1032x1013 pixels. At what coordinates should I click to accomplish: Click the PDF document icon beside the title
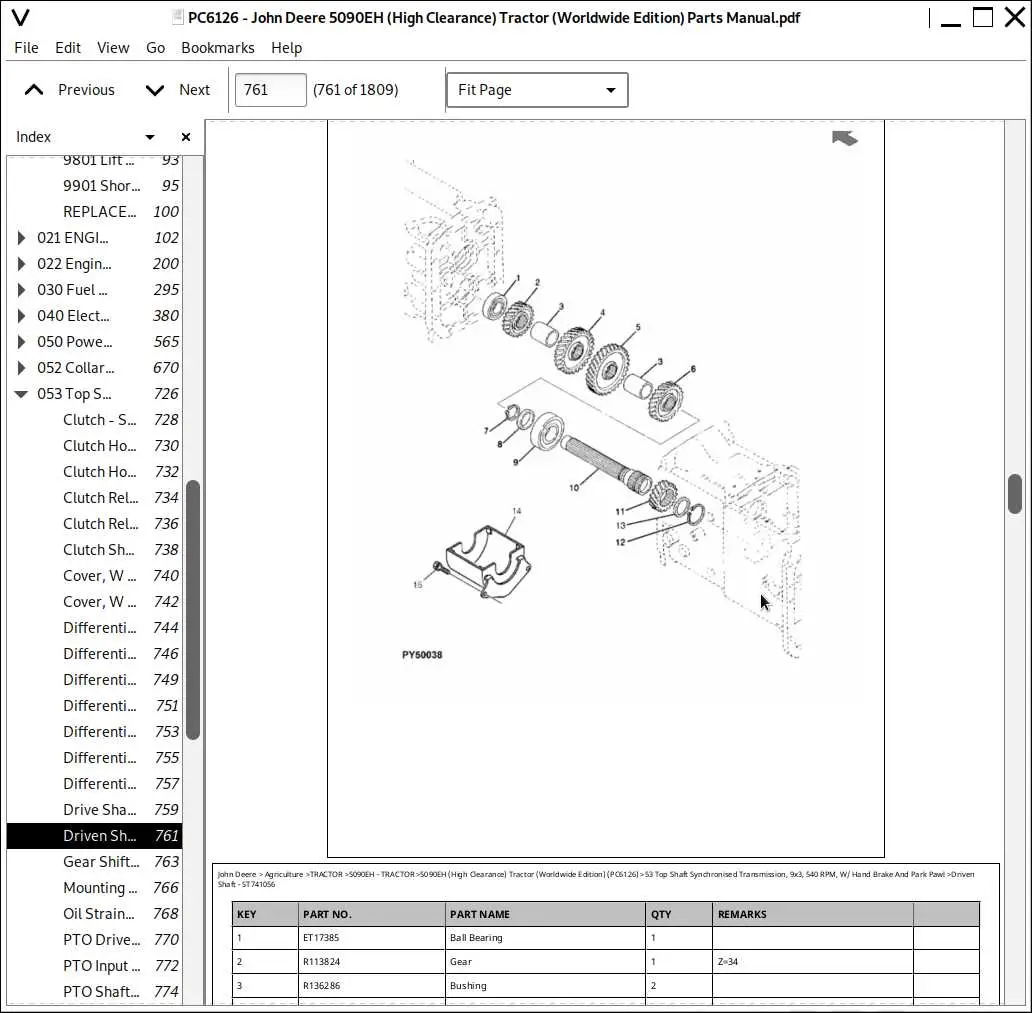[177, 17]
